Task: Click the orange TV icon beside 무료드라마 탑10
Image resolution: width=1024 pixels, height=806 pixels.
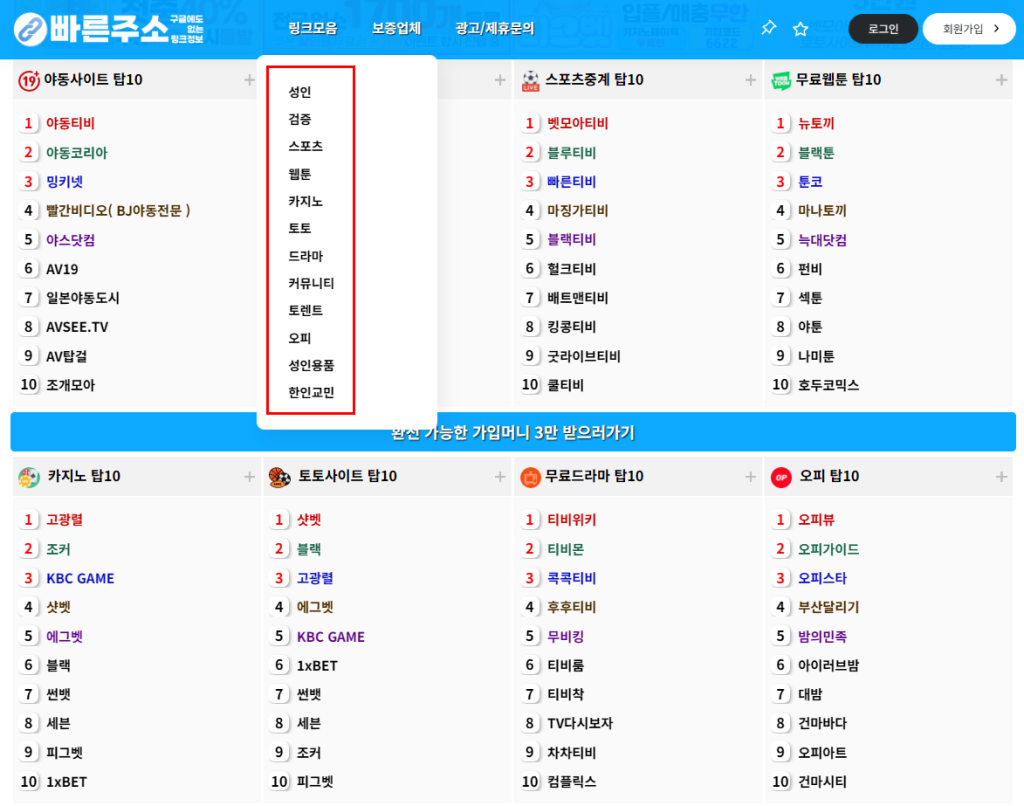Action: [530, 477]
